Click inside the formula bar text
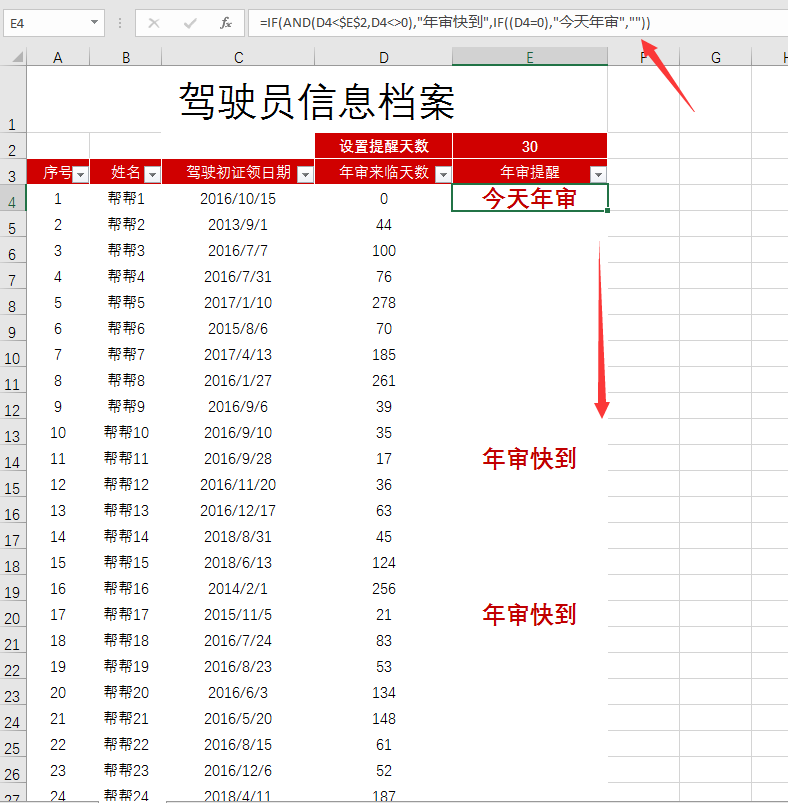The width and height of the screenshot is (788, 803). point(455,23)
